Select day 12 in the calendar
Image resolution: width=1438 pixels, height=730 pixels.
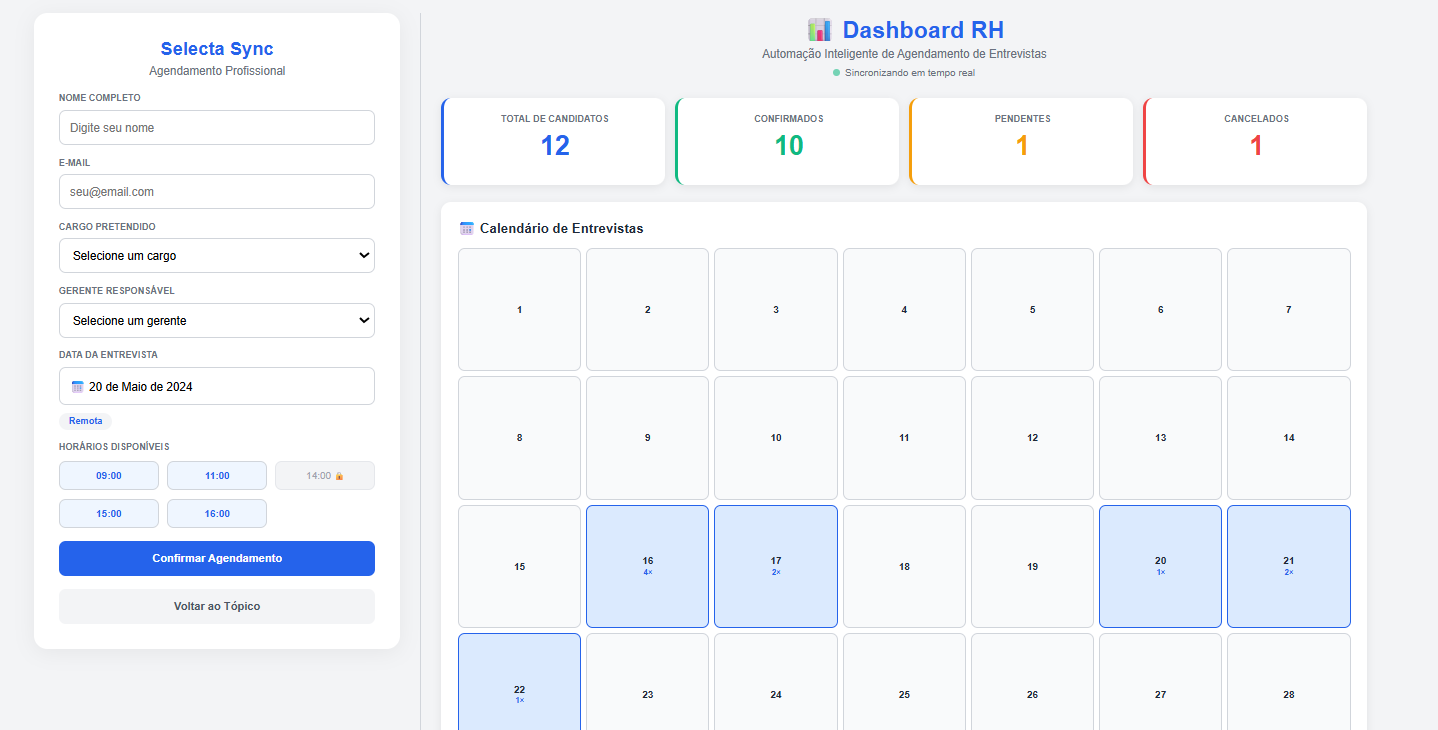click(x=1032, y=438)
